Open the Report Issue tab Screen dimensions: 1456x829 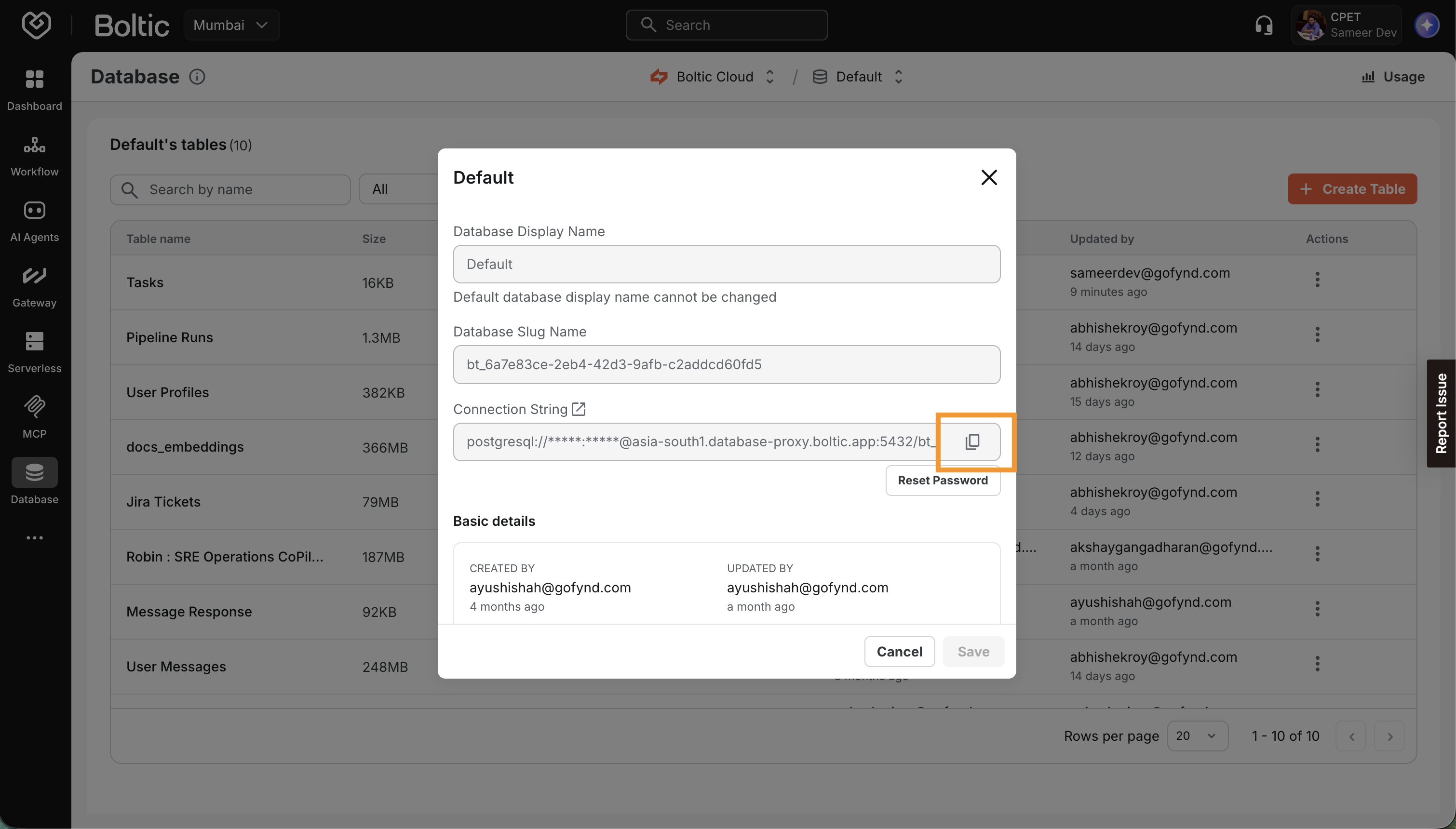[x=1441, y=414]
